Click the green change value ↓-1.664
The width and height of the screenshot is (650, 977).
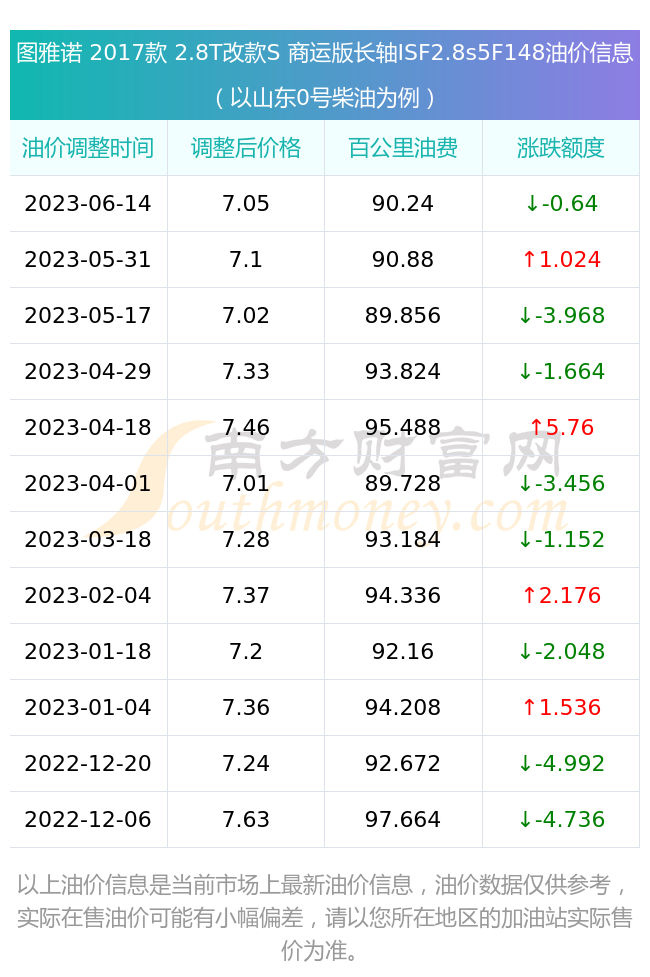[562, 372]
